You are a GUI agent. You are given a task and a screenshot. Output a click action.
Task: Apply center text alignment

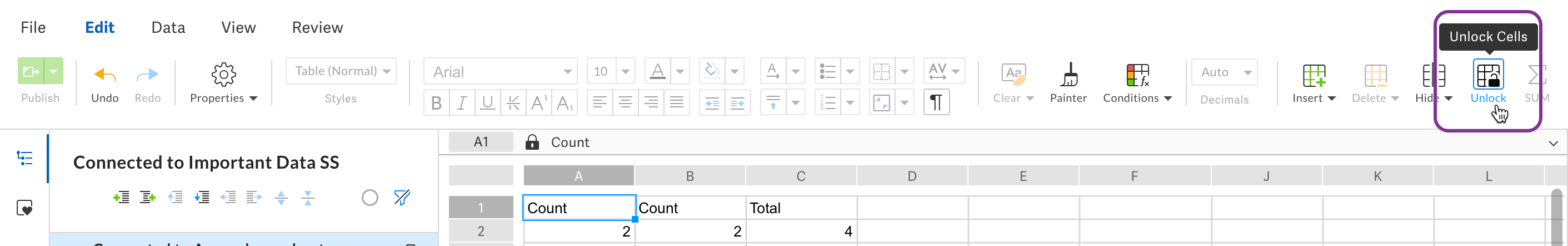point(625,102)
